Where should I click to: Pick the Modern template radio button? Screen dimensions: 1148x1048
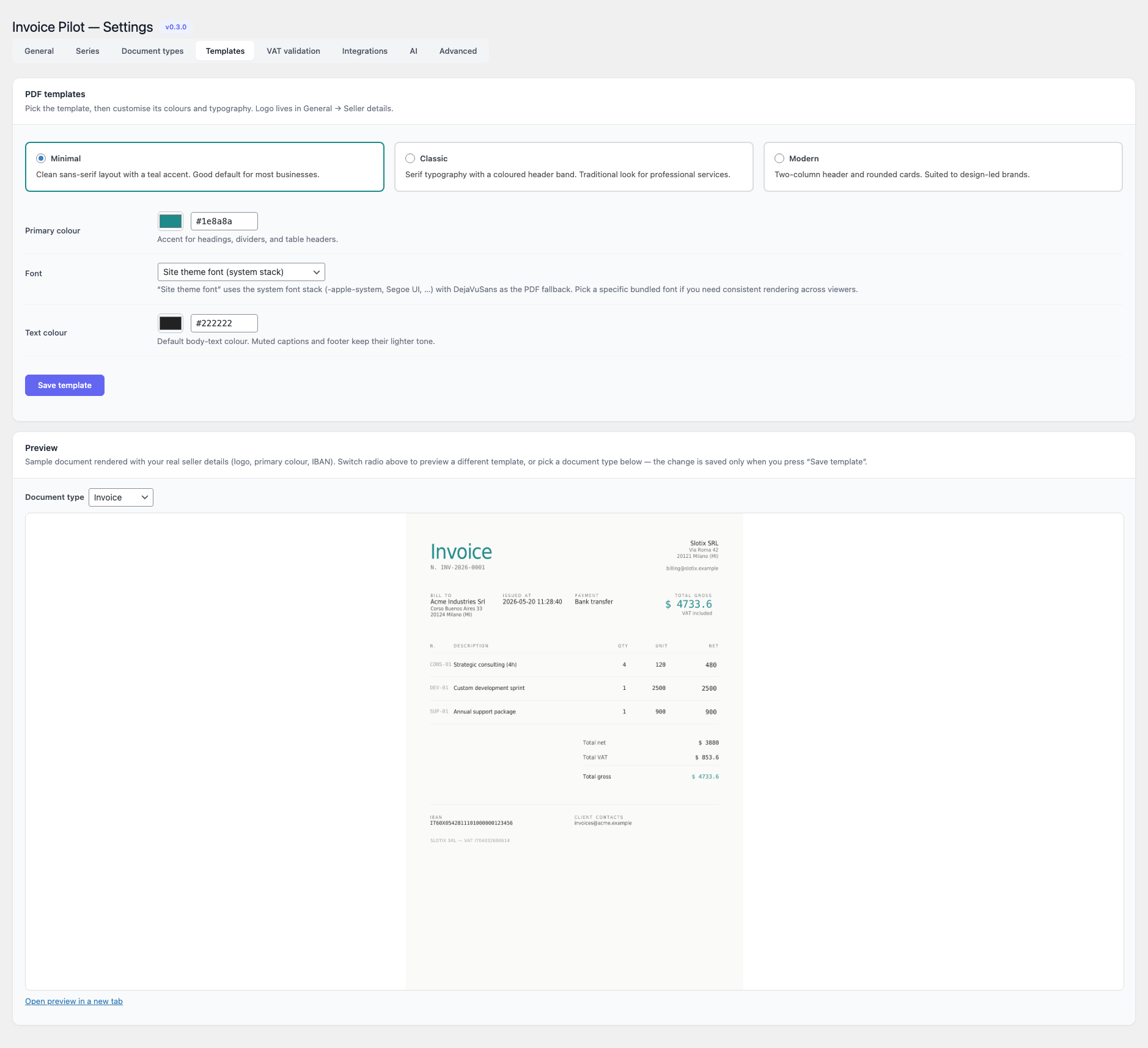[779, 158]
